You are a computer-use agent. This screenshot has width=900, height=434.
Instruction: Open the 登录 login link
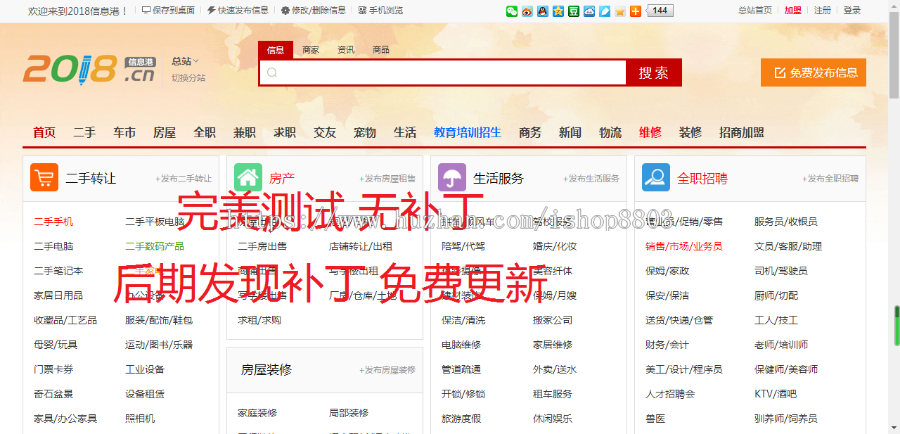point(852,10)
